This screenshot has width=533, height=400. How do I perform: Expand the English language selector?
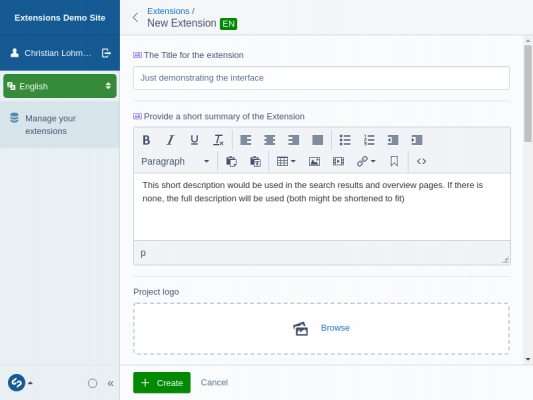(60, 86)
